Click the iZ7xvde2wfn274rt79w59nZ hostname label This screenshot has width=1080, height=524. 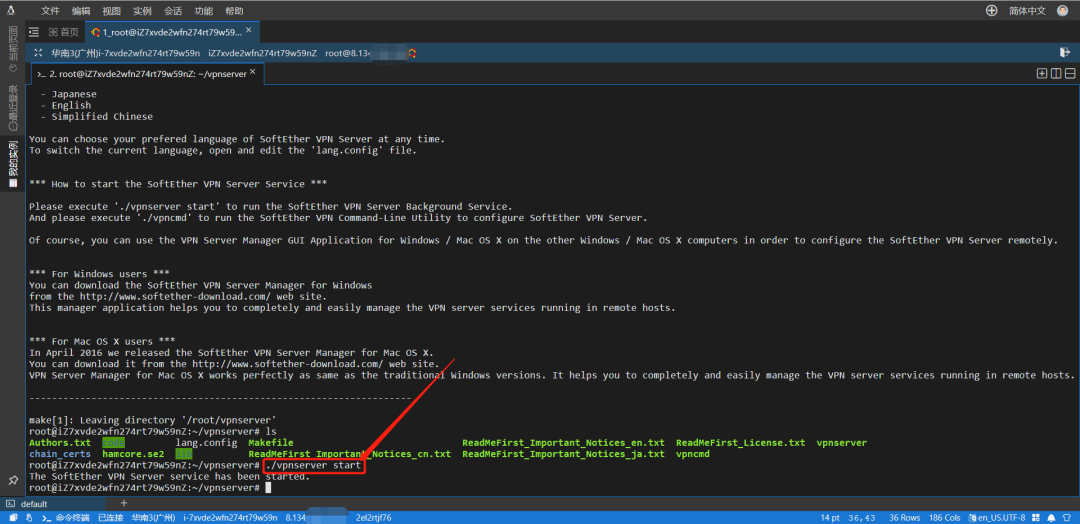tap(262, 53)
